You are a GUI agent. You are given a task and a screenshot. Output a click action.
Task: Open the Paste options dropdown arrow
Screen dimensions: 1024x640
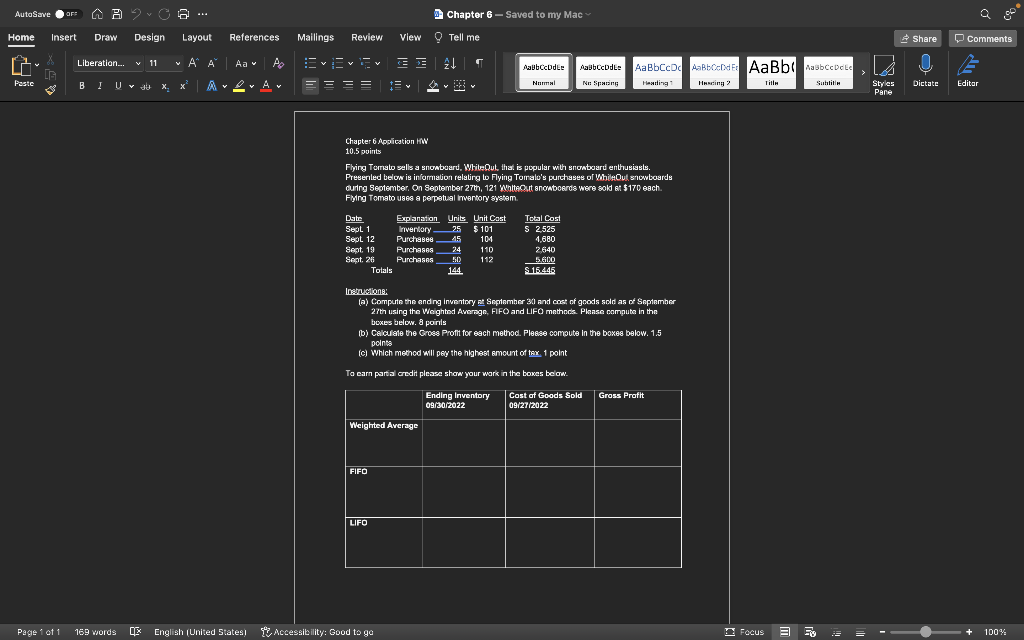(x=37, y=65)
